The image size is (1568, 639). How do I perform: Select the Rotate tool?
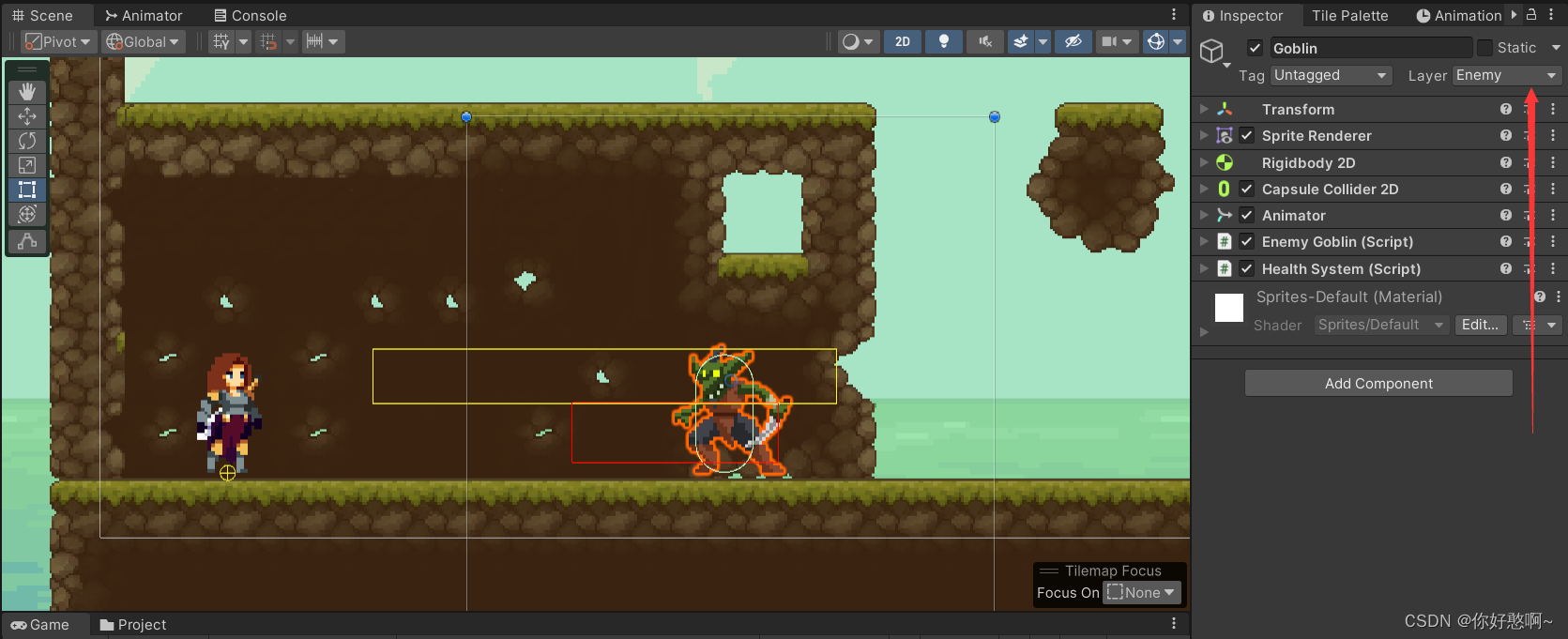coord(27,141)
